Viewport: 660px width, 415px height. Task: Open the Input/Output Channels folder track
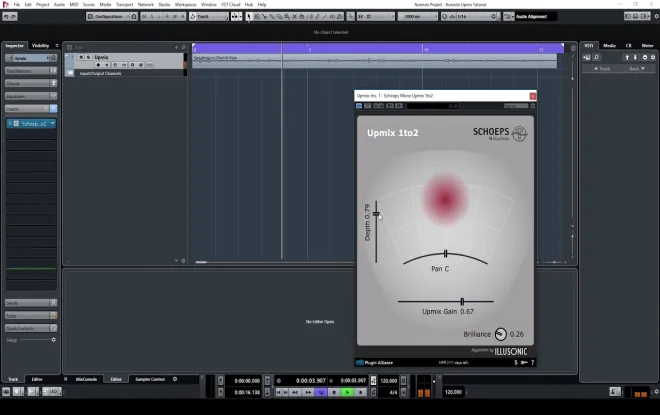click(x=101, y=73)
